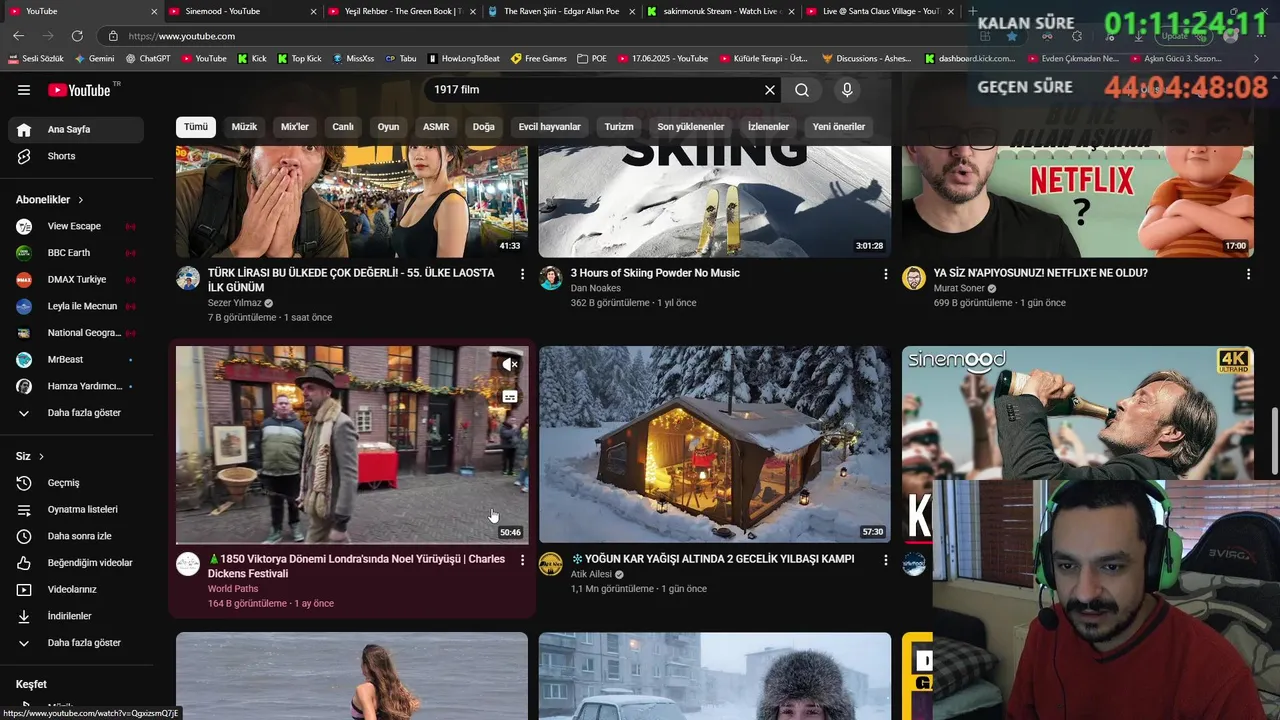This screenshot has height=720, width=1280.
Task: Unmute the hovered London video preview
Action: 510,365
